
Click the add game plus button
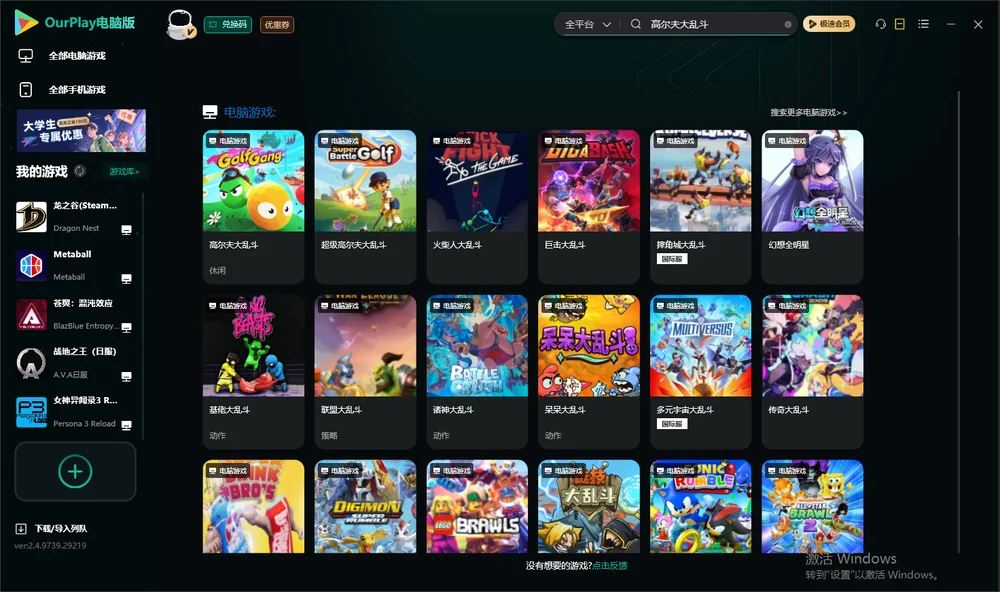75,472
